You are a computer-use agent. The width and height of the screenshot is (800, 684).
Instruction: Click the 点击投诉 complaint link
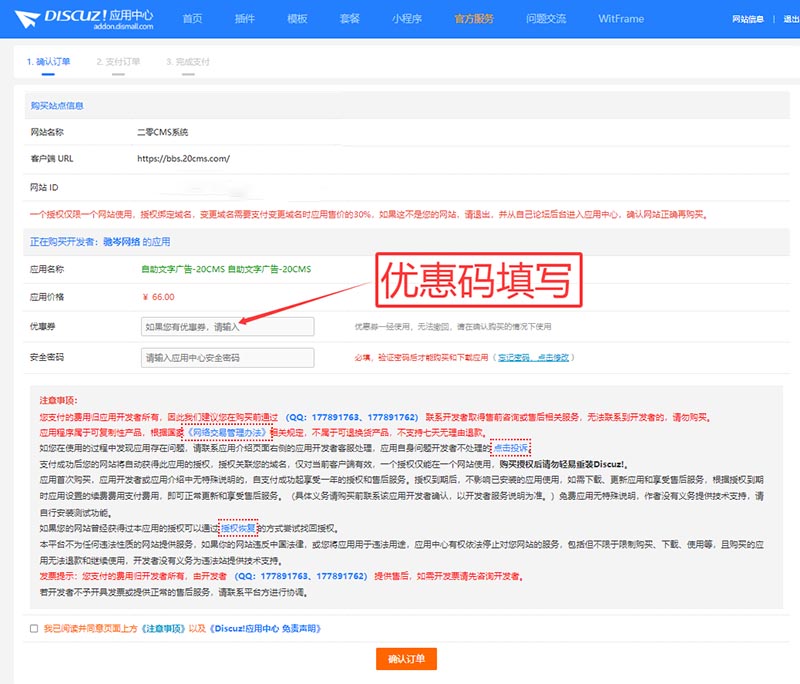click(x=511, y=448)
